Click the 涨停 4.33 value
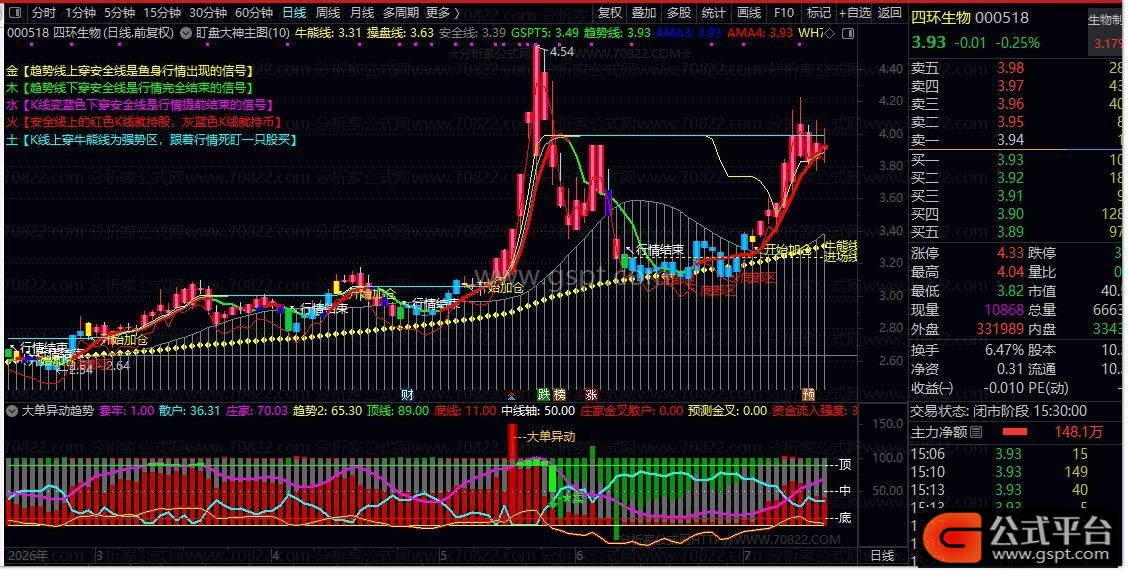 click(x=1010, y=253)
